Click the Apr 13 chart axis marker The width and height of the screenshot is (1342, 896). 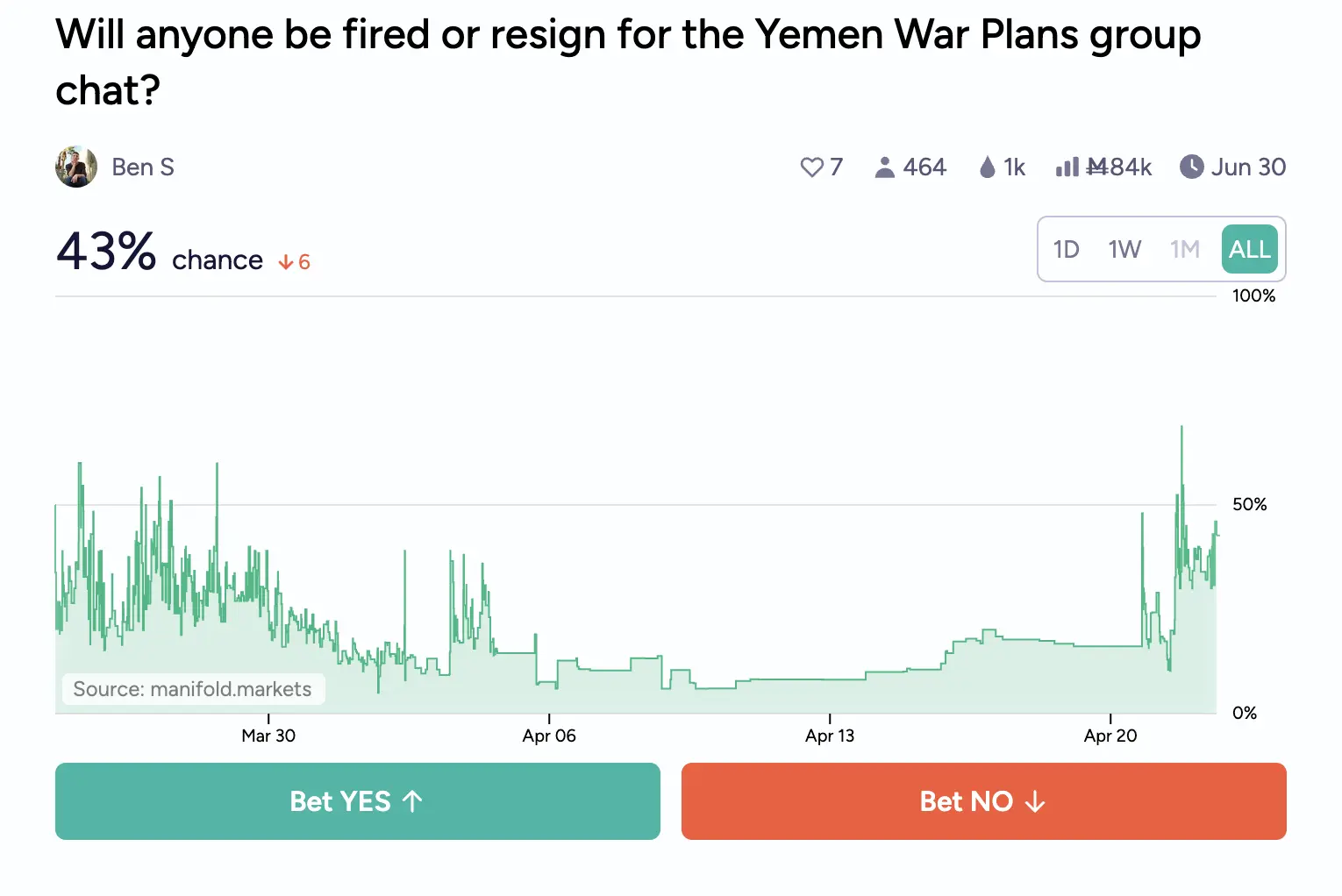coord(830,736)
